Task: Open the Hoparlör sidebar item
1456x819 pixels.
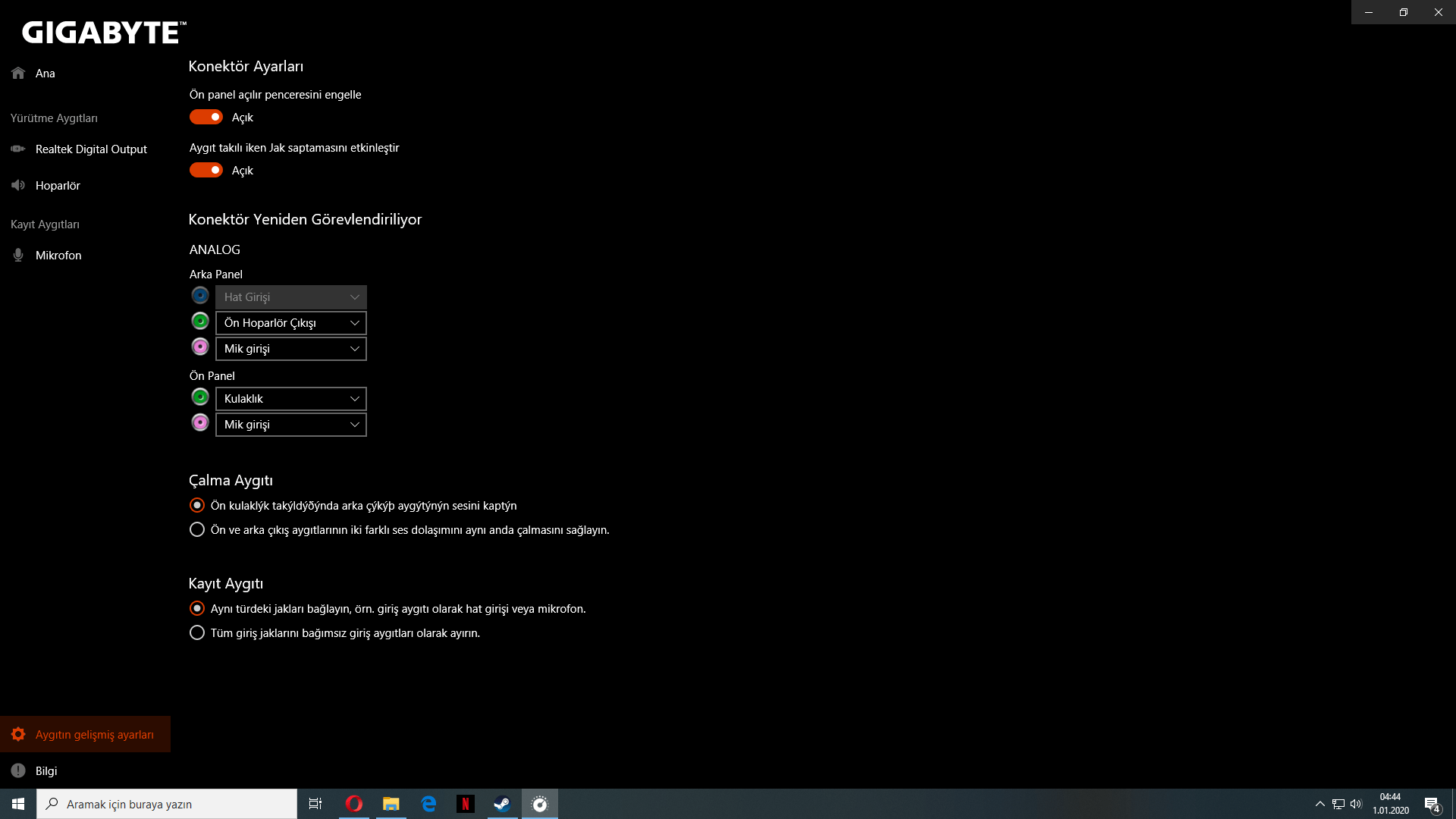Action: point(58,186)
